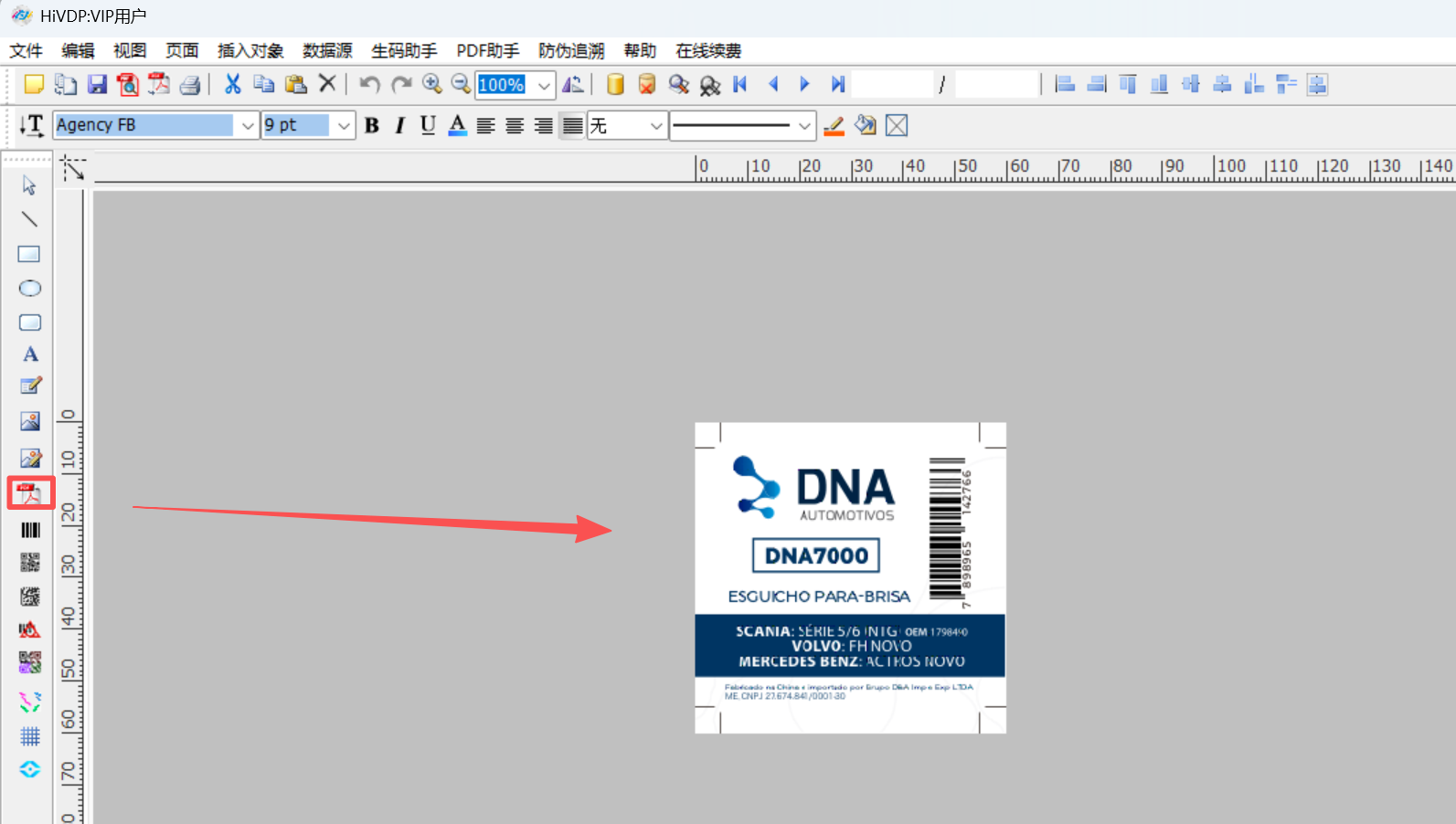The height and width of the screenshot is (824, 1456).
Task: Toggle italic formatting
Action: (399, 126)
